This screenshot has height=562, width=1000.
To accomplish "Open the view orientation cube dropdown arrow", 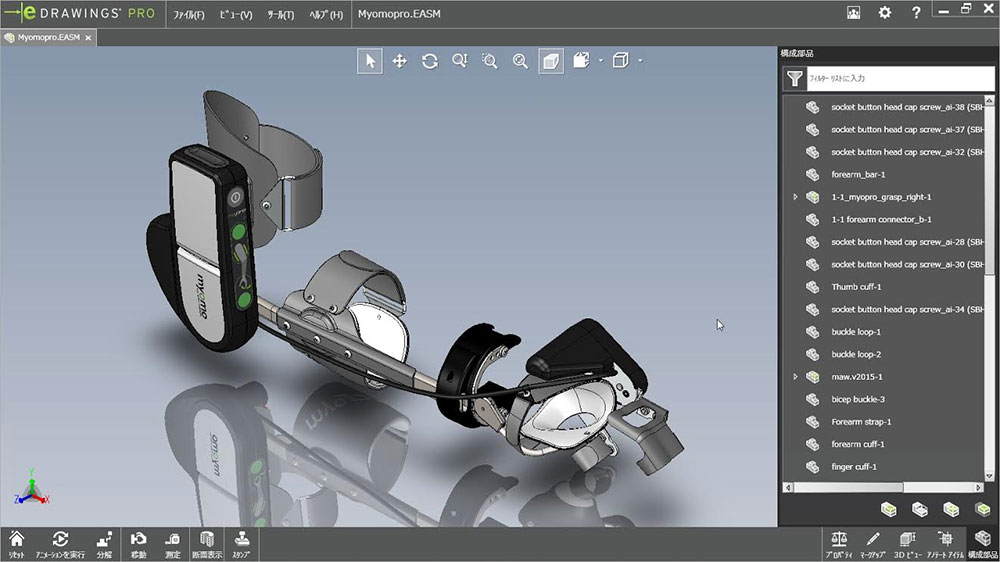I will point(639,61).
